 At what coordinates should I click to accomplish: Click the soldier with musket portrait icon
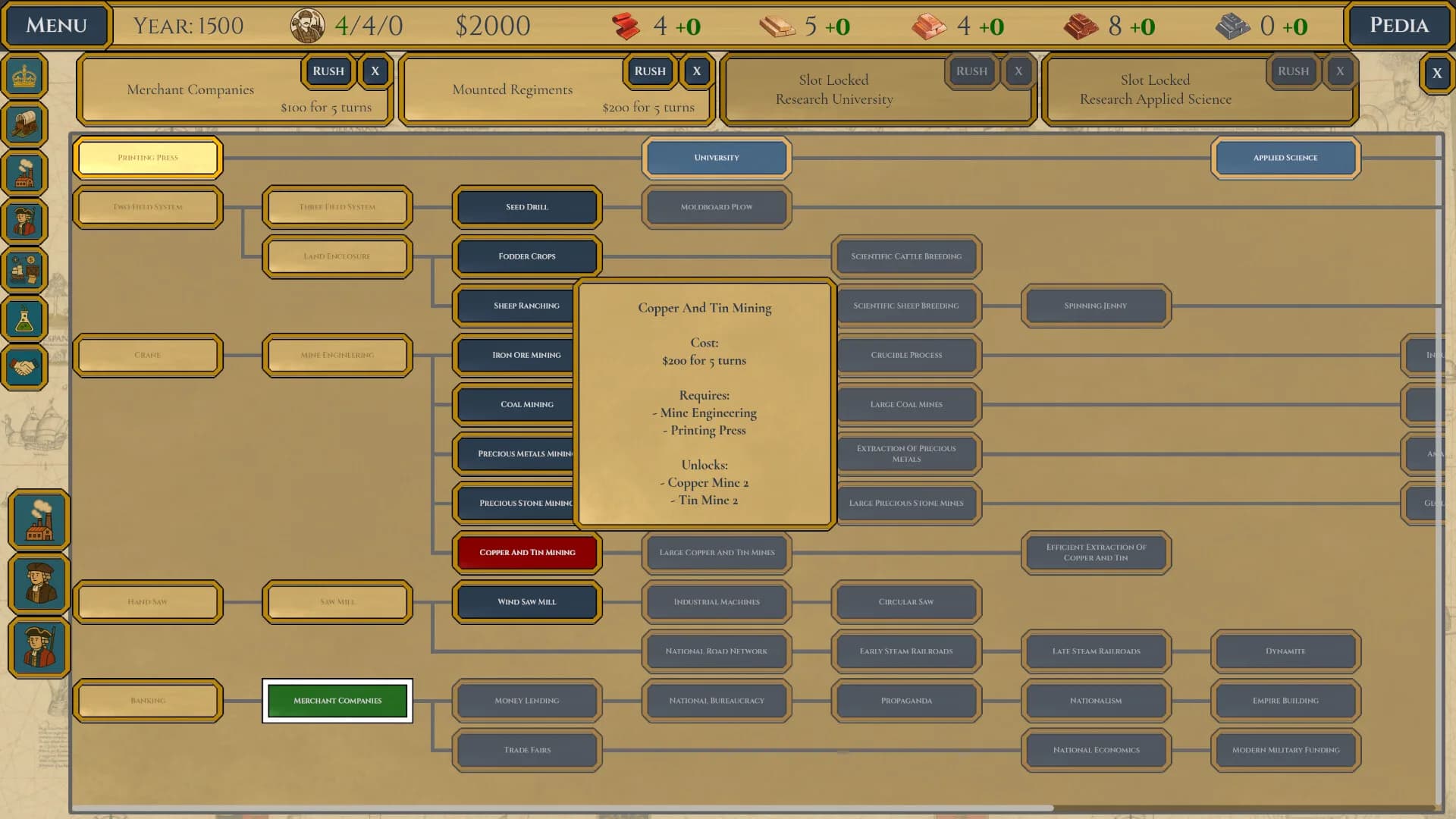(39, 648)
